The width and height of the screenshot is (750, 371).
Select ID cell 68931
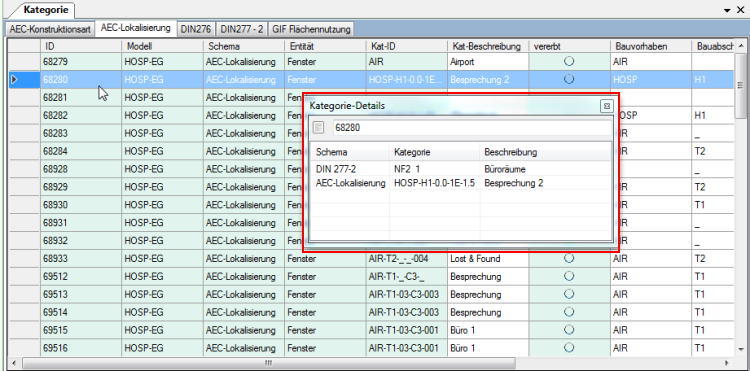(81, 223)
